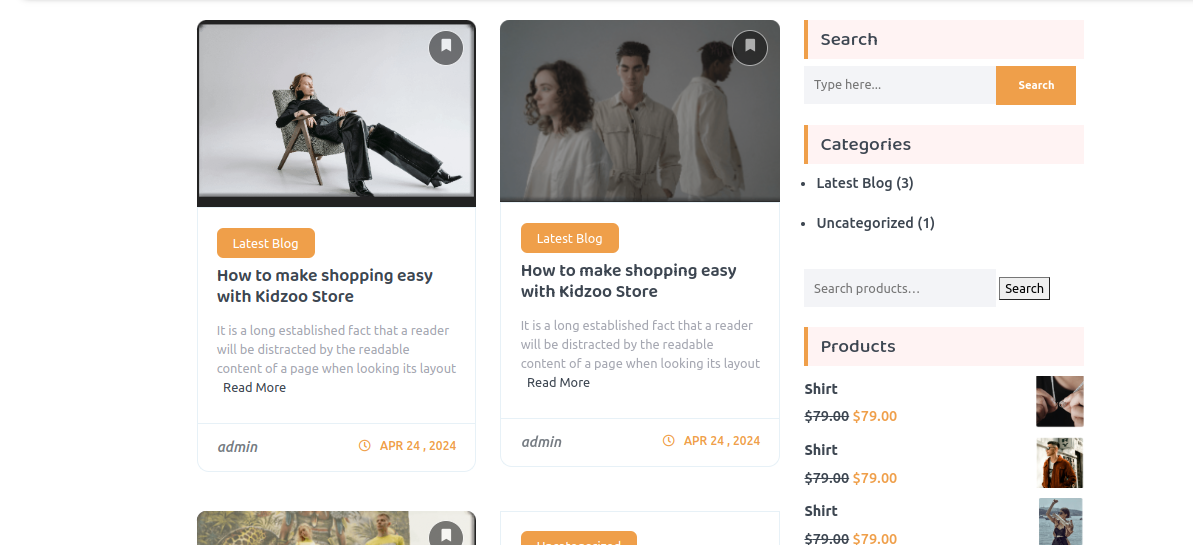Click the product Search button
Image resolution: width=1193 pixels, height=545 pixels.
pos(1024,289)
